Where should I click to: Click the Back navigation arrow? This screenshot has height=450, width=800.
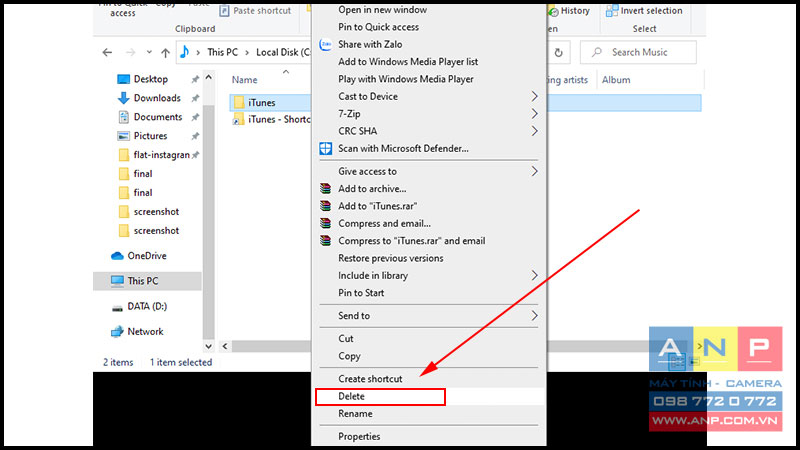107,53
